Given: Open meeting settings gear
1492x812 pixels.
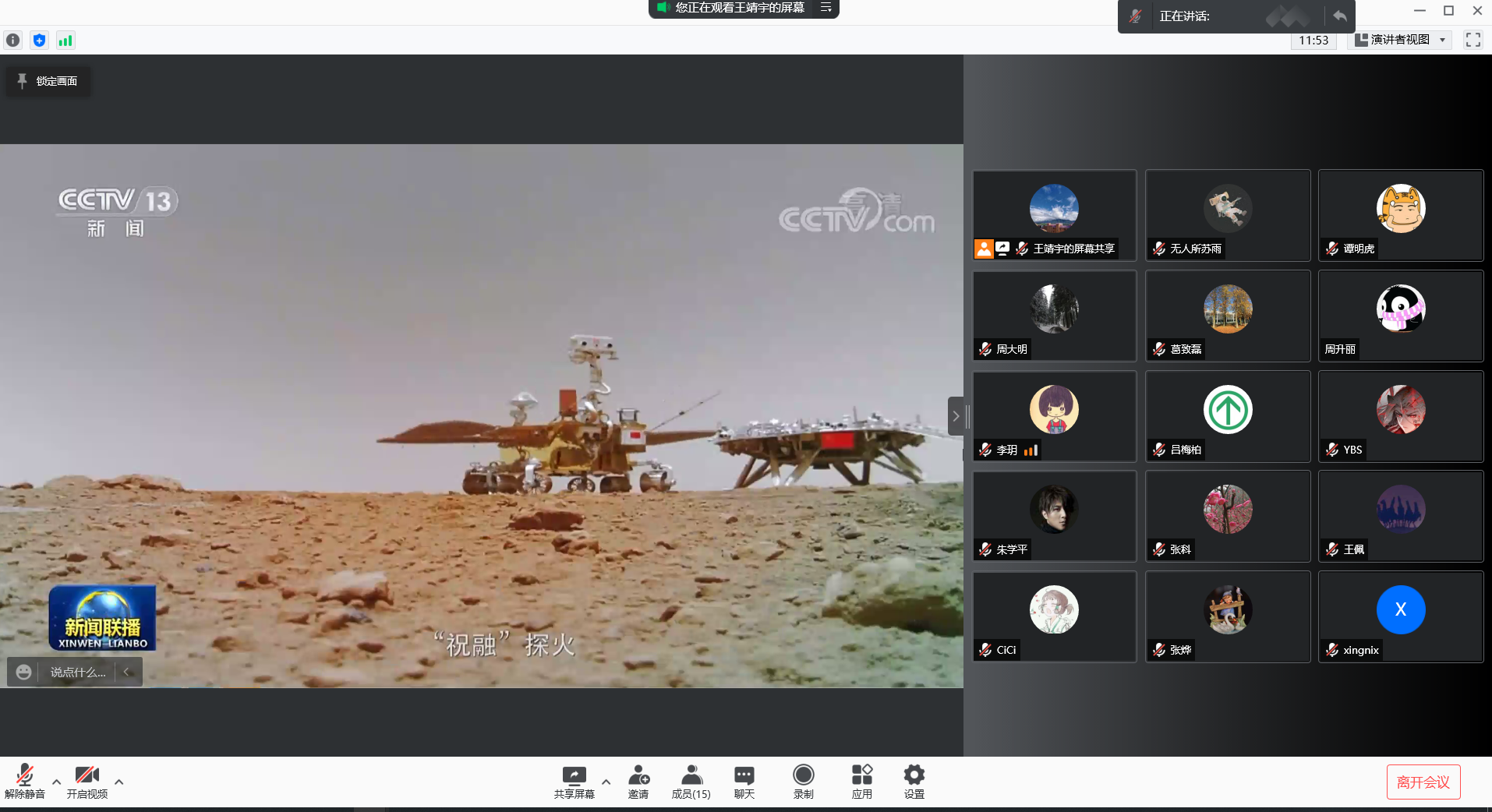Looking at the screenshot, I should click(914, 782).
